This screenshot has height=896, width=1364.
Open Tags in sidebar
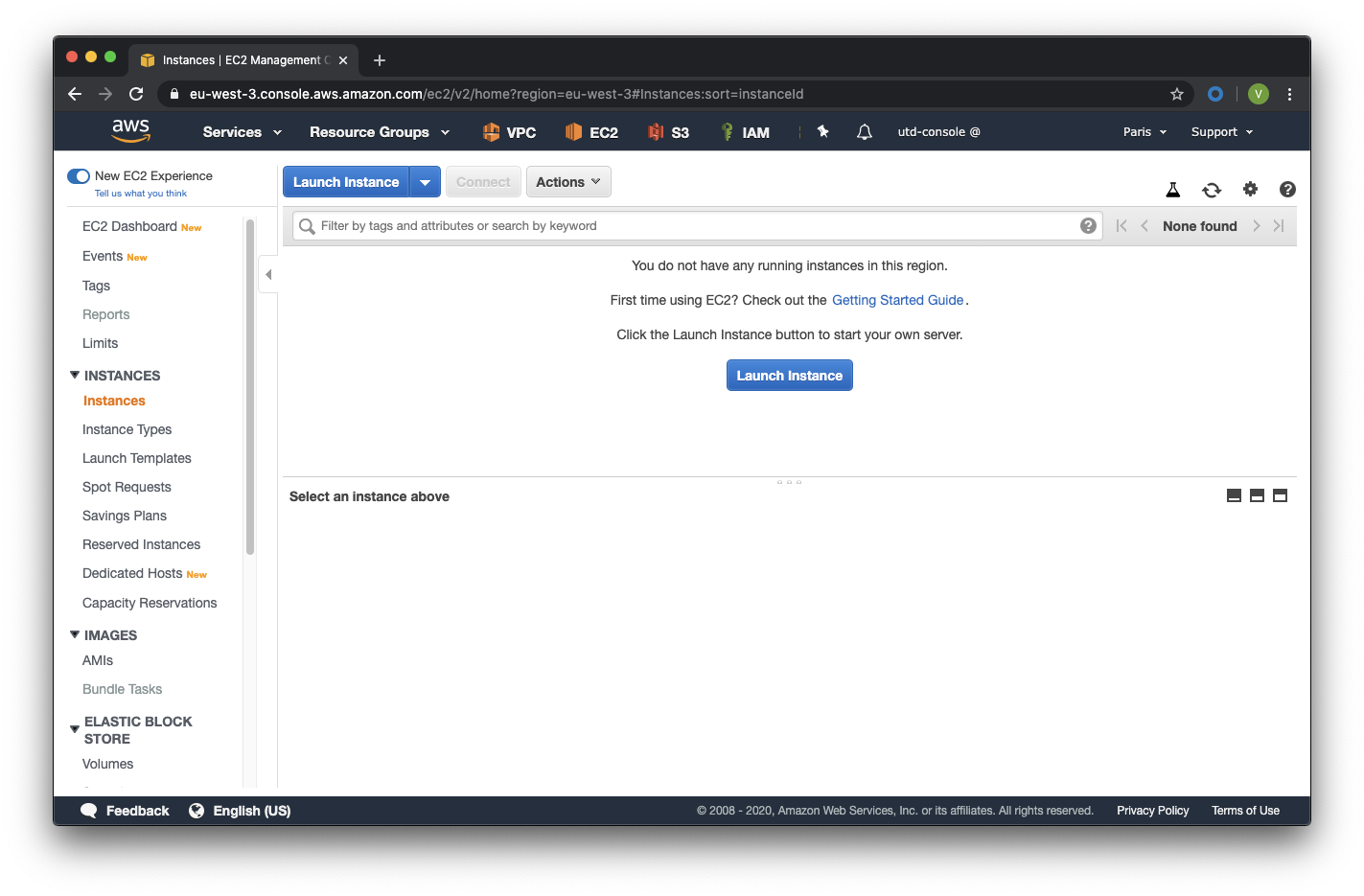coord(96,286)
